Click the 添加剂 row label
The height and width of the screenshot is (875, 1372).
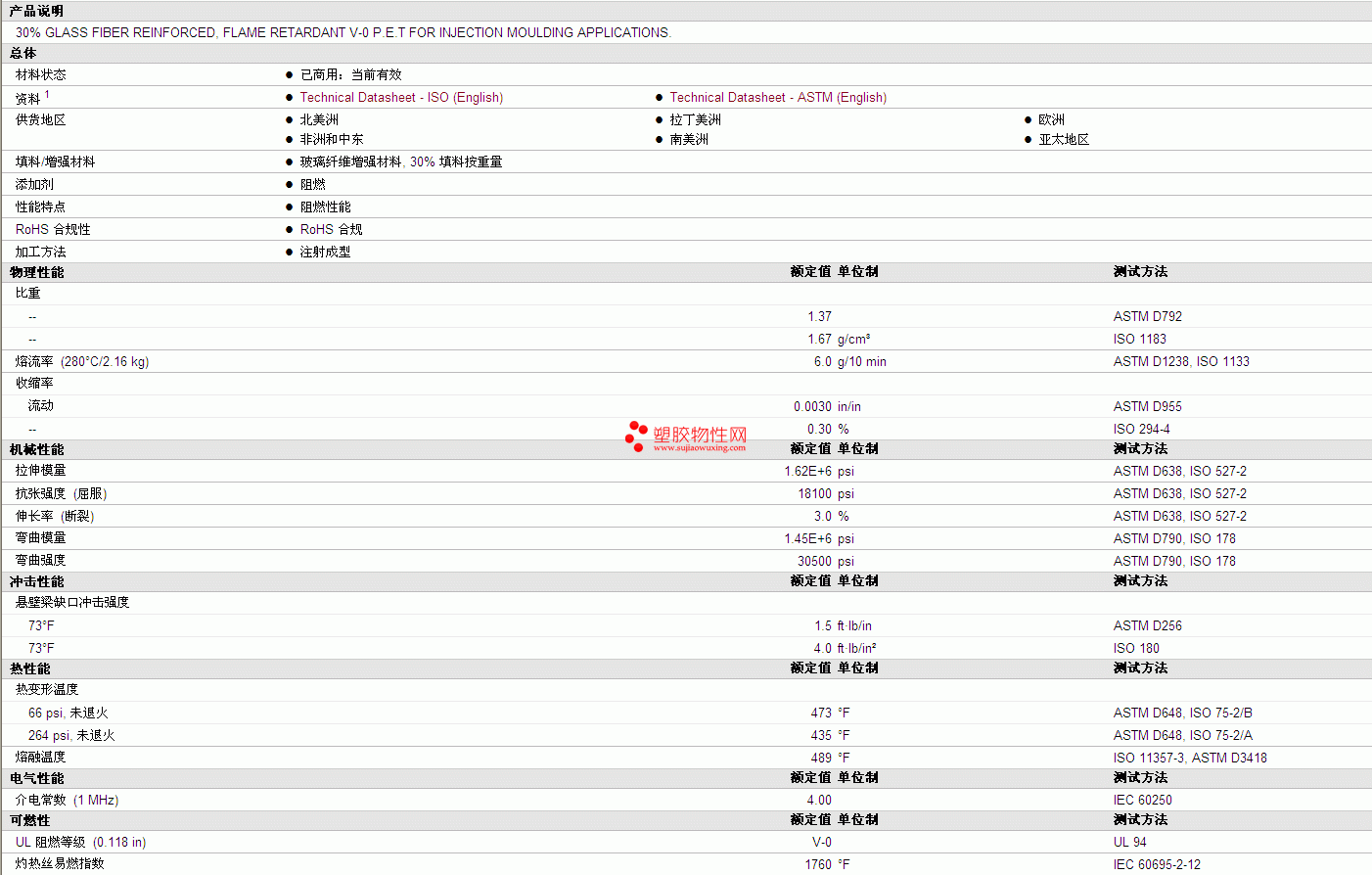34,184
